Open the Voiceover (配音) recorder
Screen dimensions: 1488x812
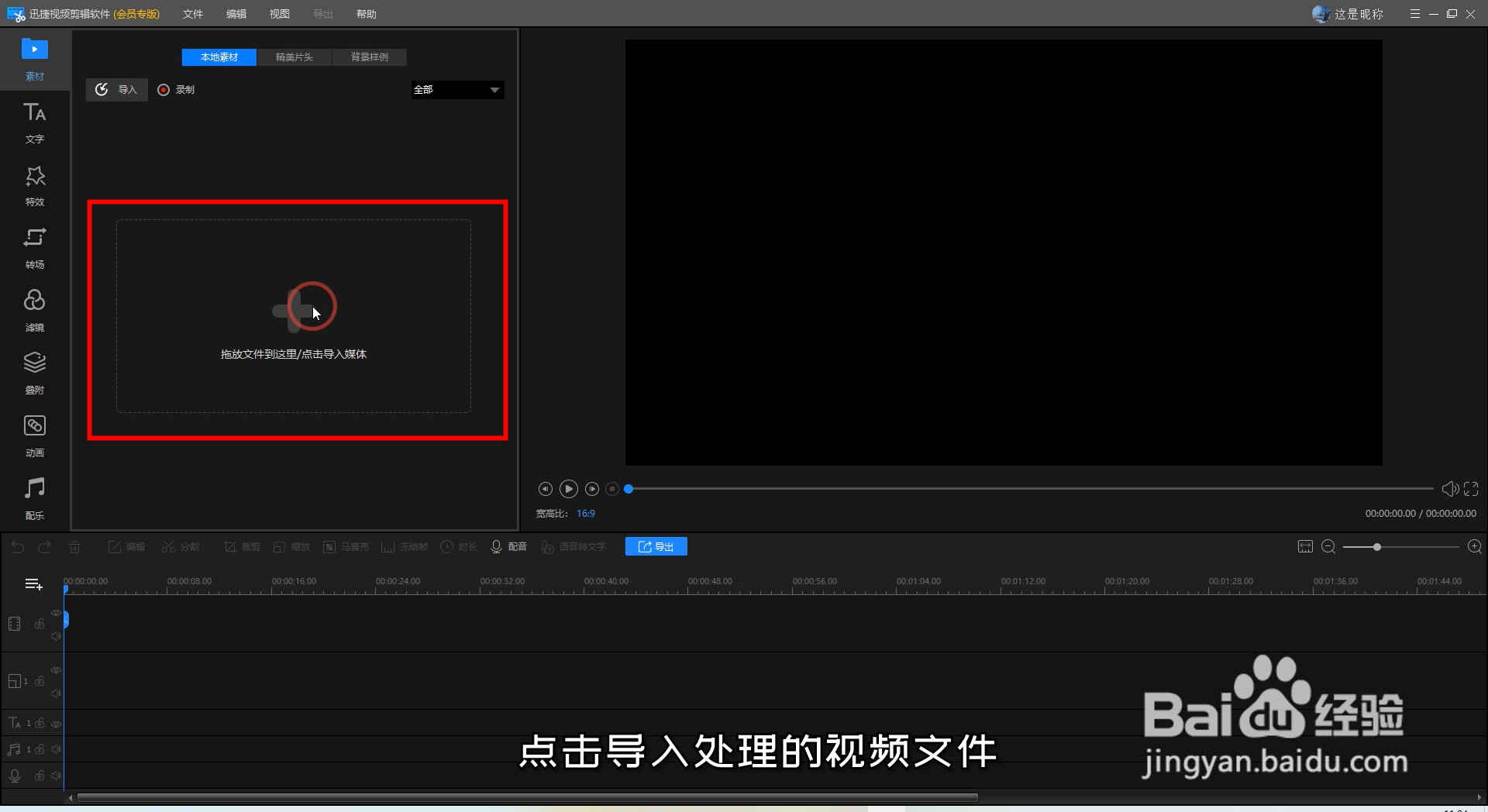[x=509, y=546]
